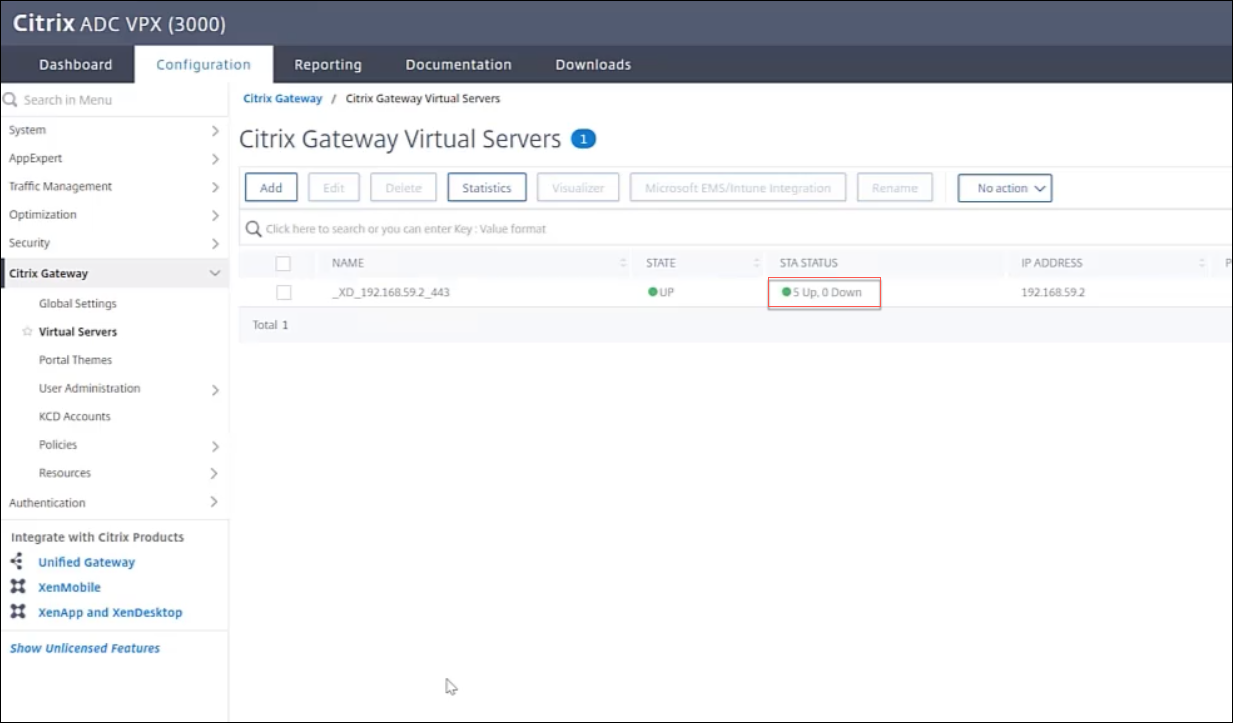Click the XenApp and XenDesktop icon
The width and height of the screenshot is (1233, 723).
coord(17,612)
